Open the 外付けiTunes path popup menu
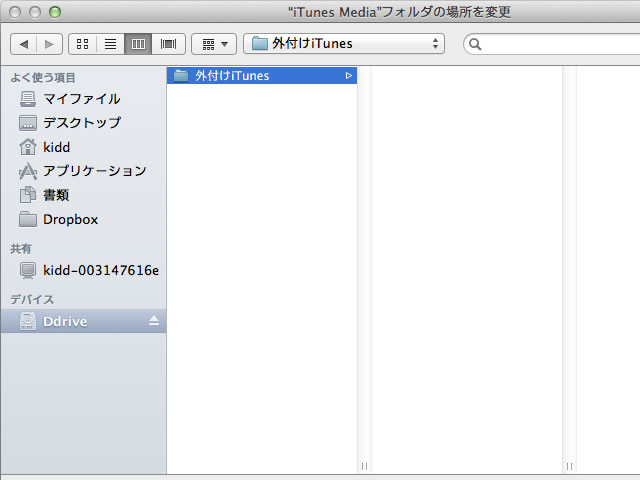This screenshot has width=640, height=480. click(344, 44)
